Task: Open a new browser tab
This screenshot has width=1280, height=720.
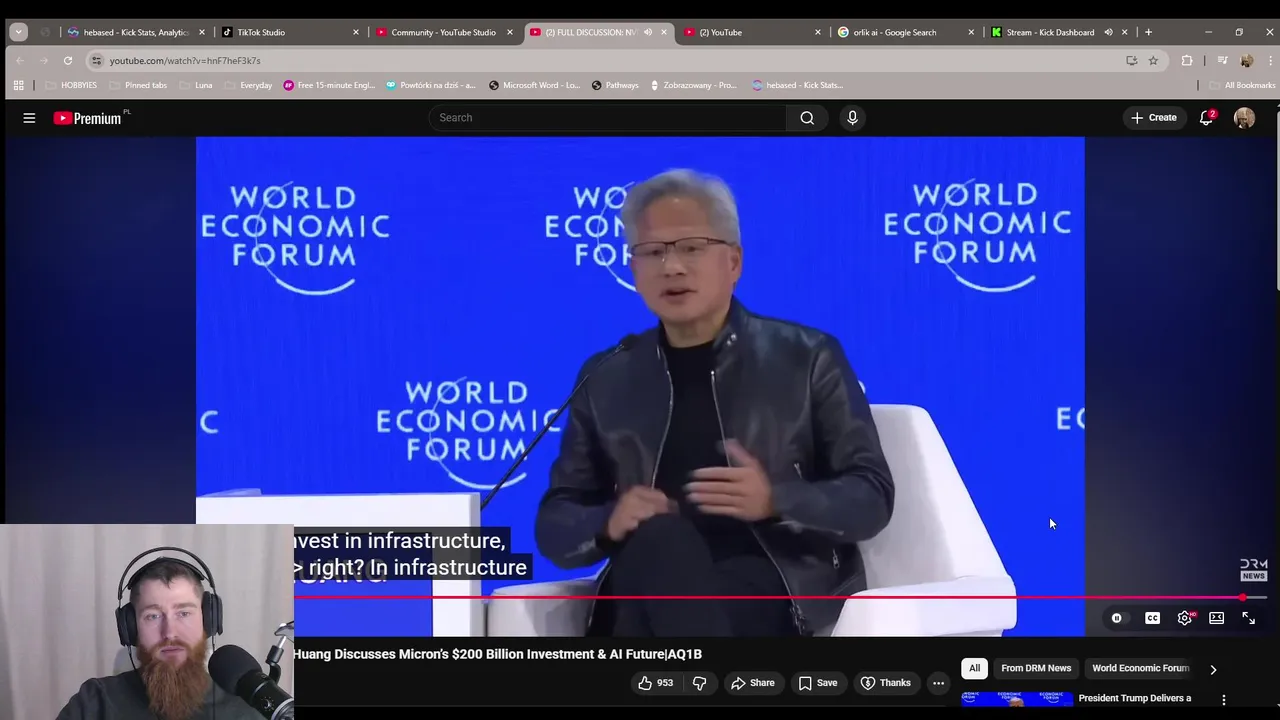Action: pos(1148,32)
